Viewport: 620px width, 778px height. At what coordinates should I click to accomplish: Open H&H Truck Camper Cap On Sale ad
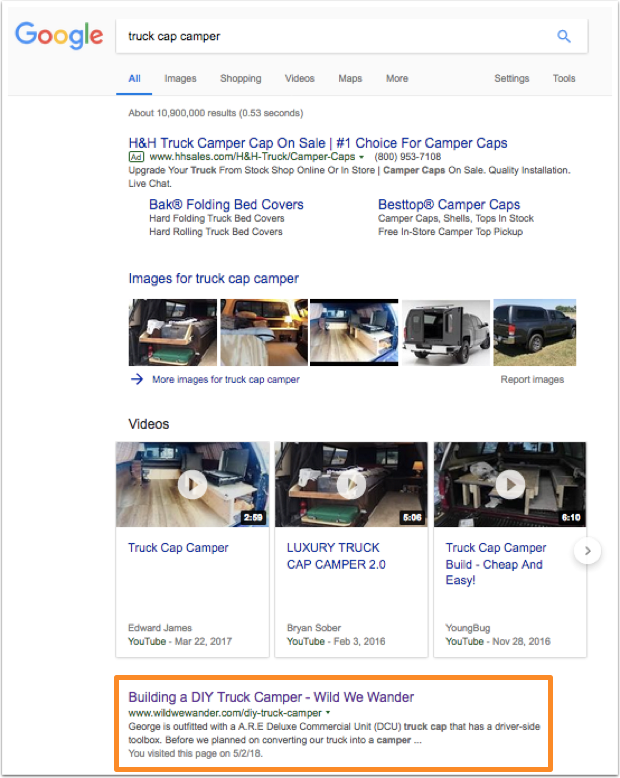pos(318,143)
